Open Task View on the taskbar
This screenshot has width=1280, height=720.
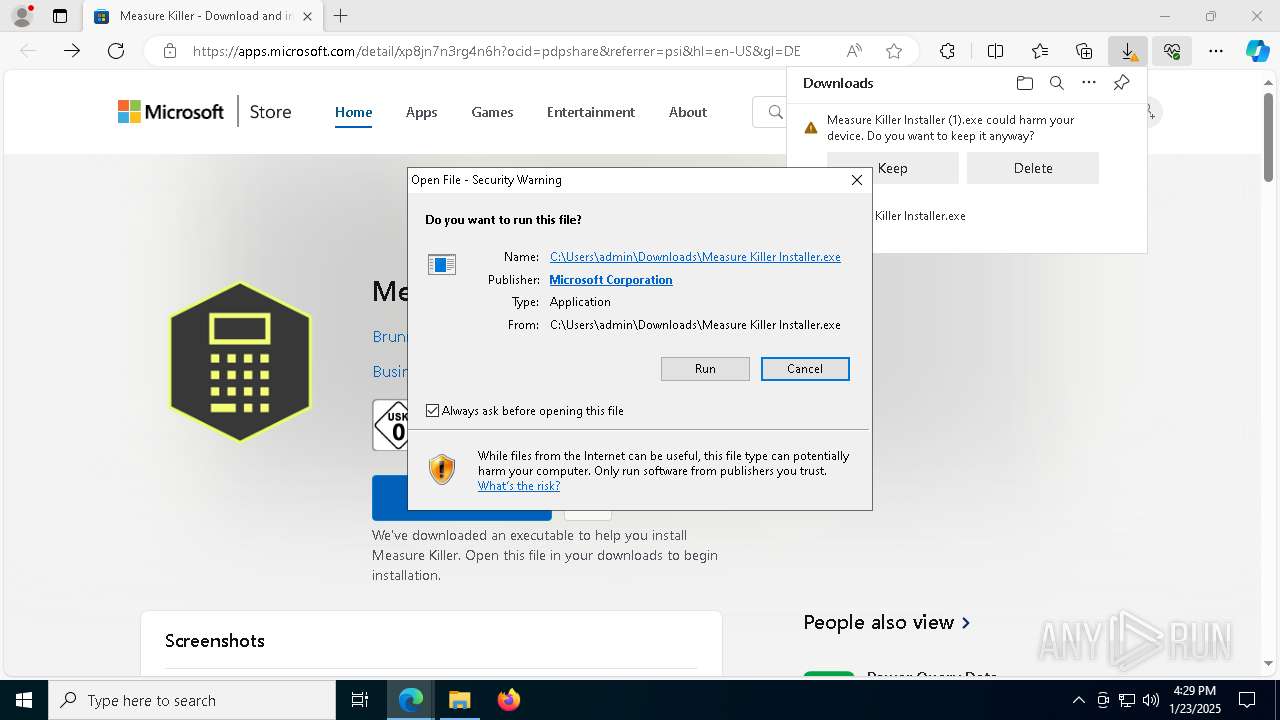coord(360,700)
